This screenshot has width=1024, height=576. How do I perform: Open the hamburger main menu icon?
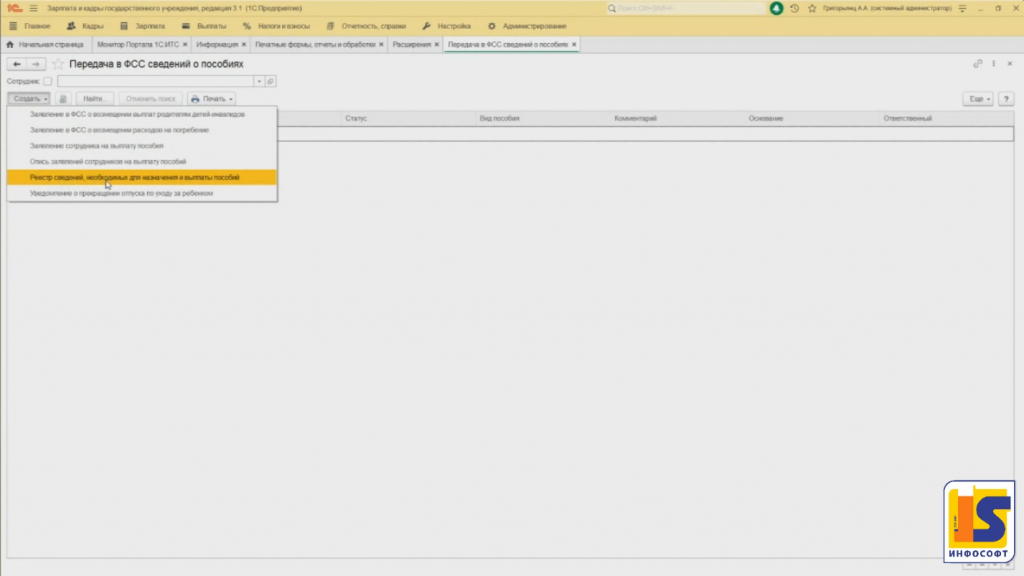point(33,8)
